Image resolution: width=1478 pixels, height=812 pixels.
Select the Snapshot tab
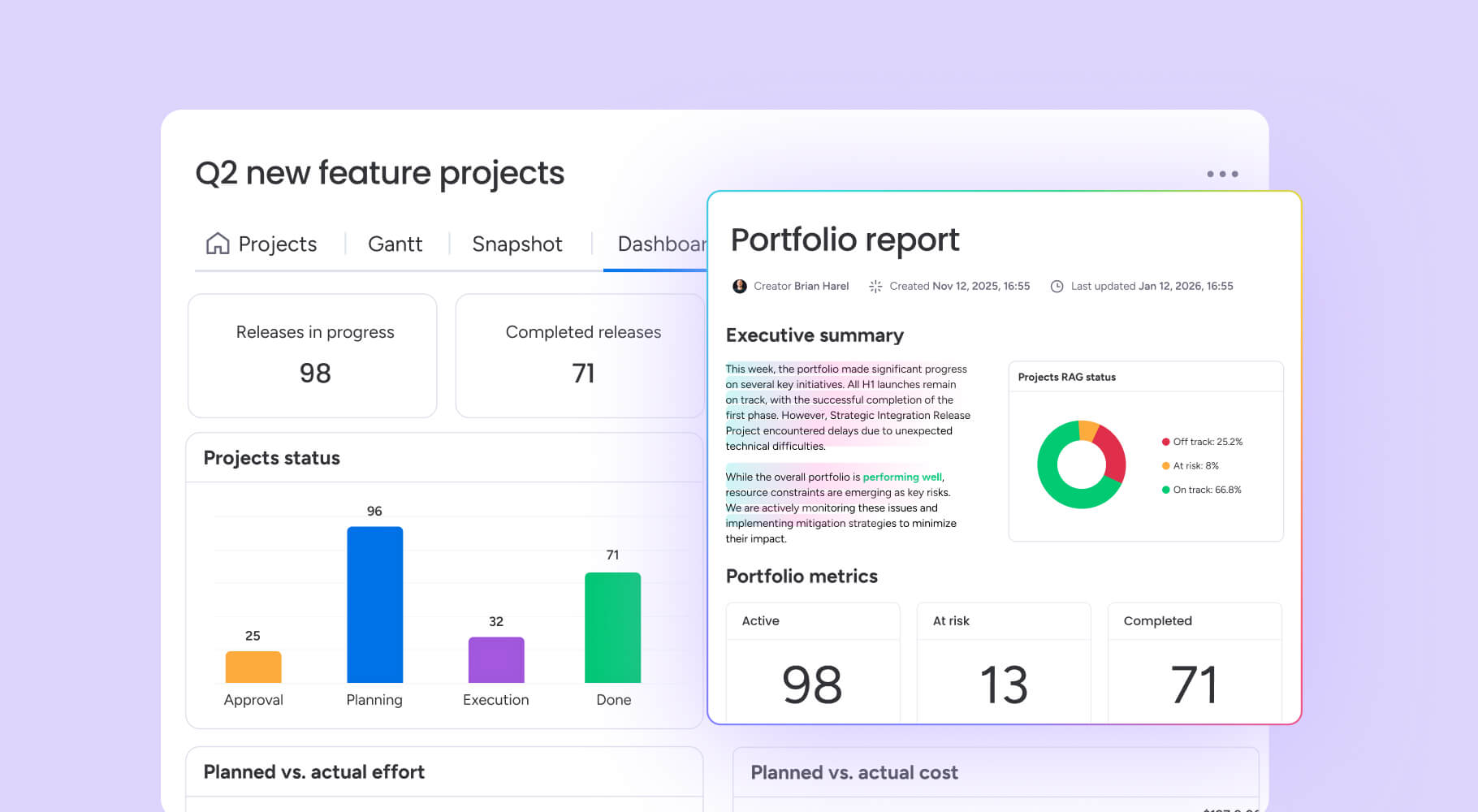(517, 244)
